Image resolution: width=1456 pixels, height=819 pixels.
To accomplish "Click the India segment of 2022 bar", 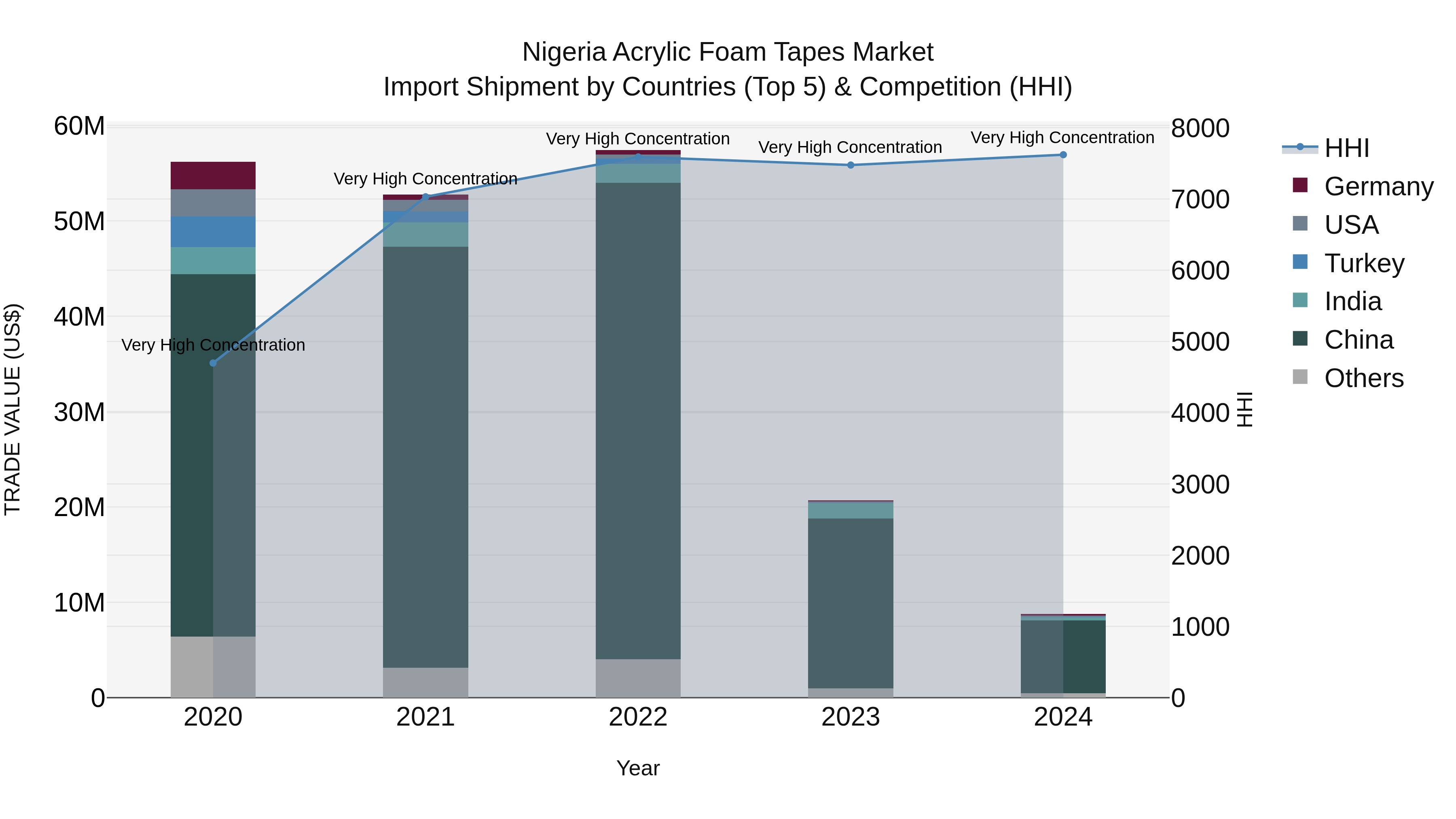I will coord(638,174).
